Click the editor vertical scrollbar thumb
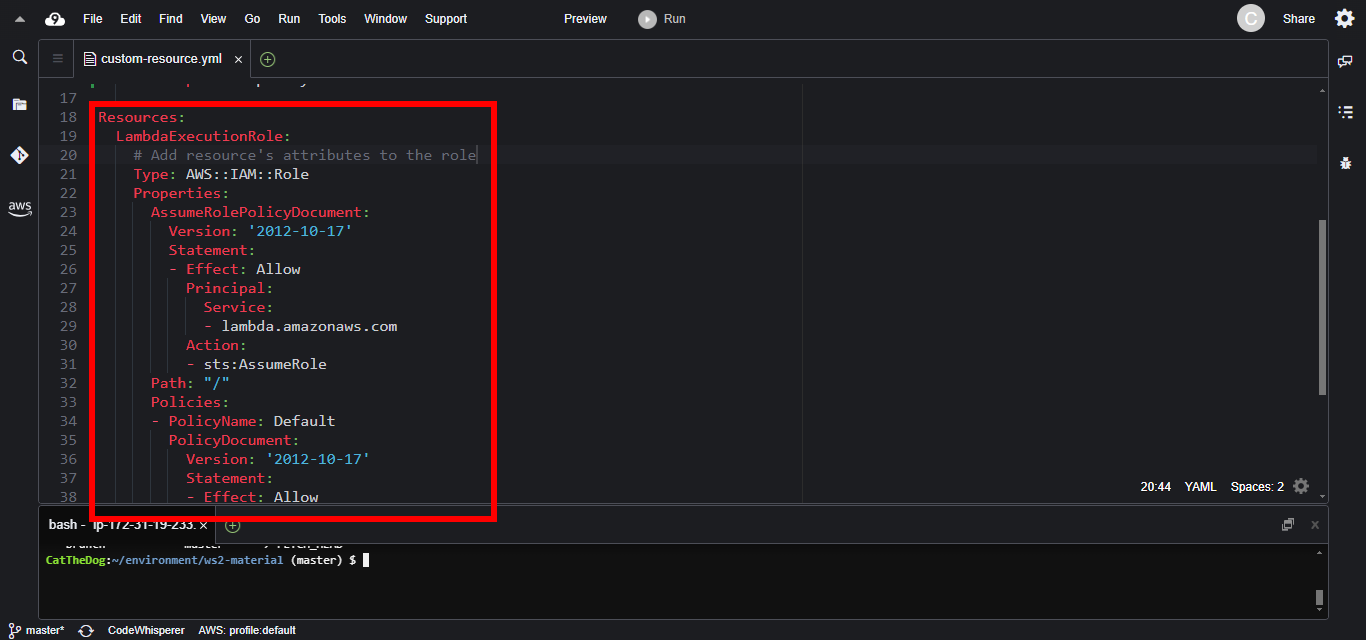The width and height of the screenshot is (1366, 640). [x=1322, y=306]
